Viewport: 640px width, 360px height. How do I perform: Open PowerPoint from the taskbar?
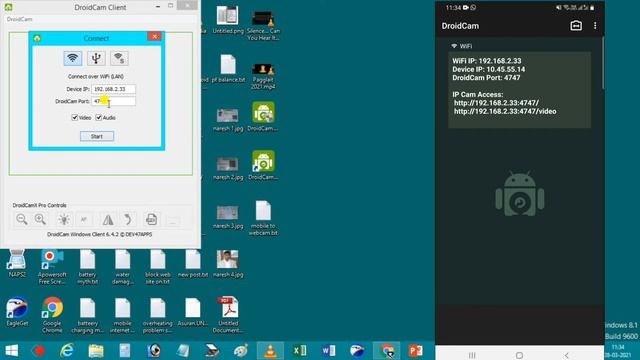[415, 351]
